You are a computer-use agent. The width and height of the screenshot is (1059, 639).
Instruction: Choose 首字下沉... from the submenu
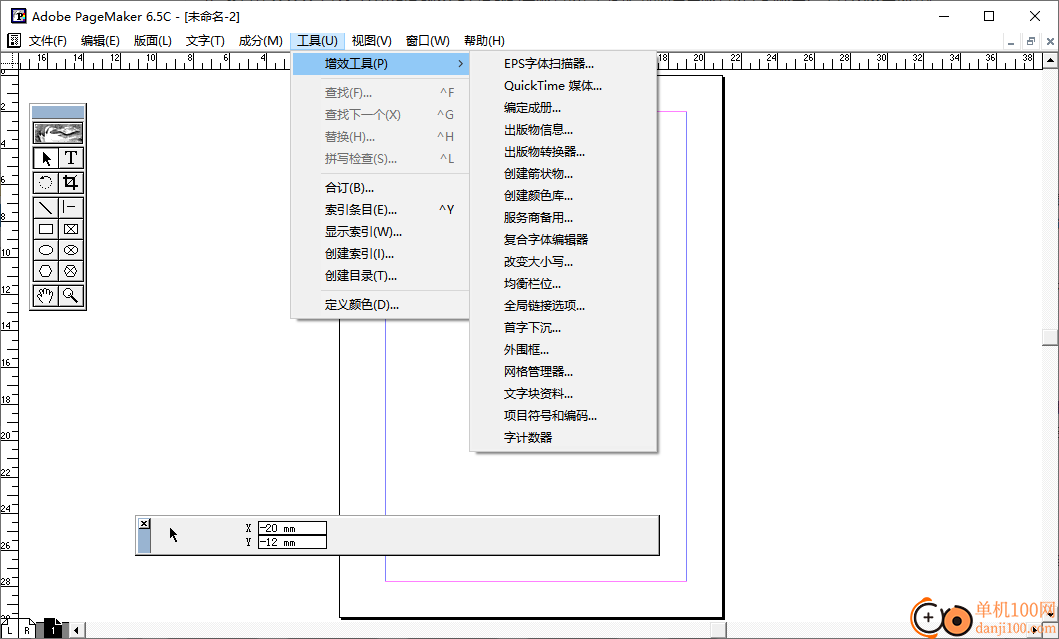563,328
